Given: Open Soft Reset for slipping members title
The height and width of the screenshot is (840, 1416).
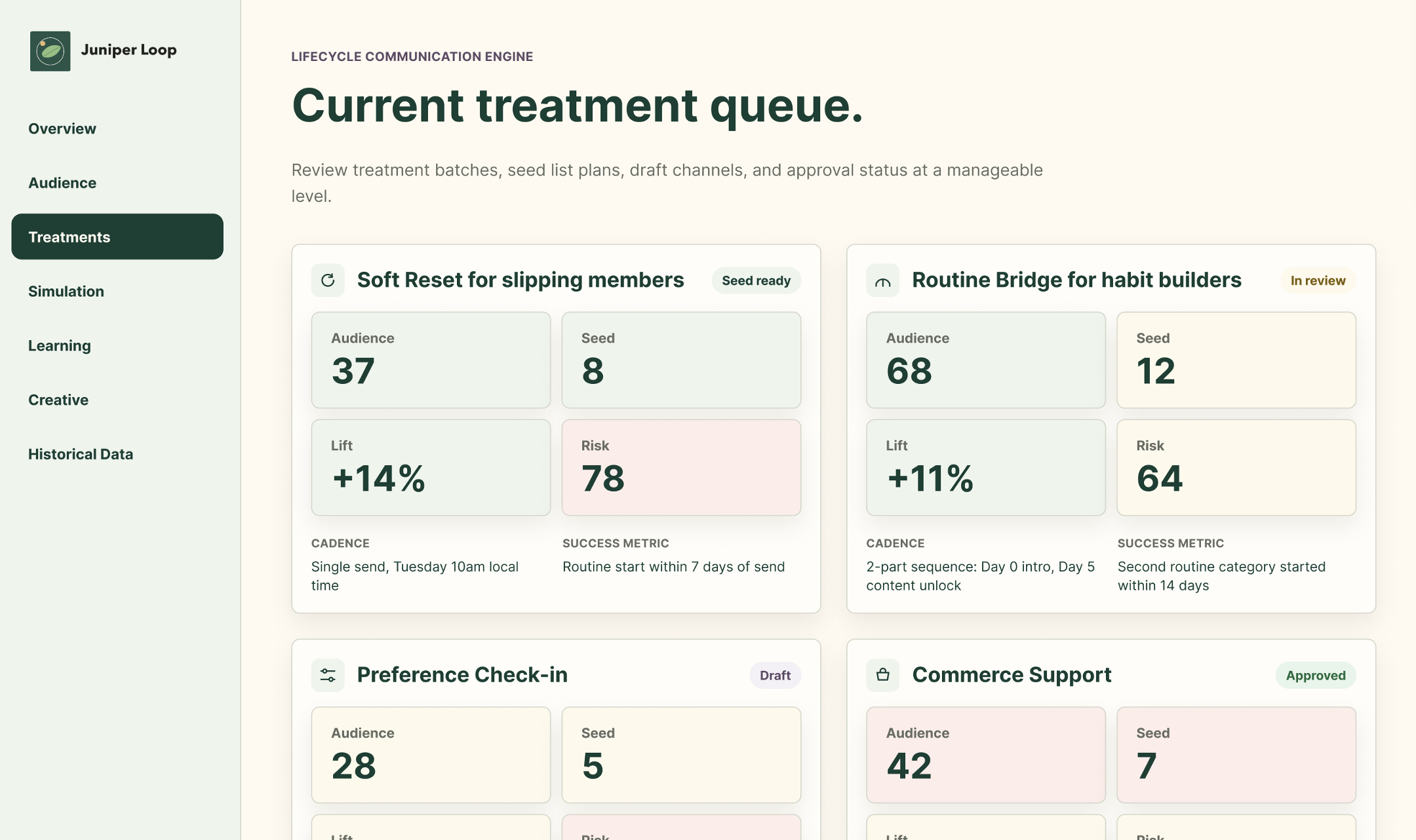Looking at the screenshot, I should pos(521,280).
